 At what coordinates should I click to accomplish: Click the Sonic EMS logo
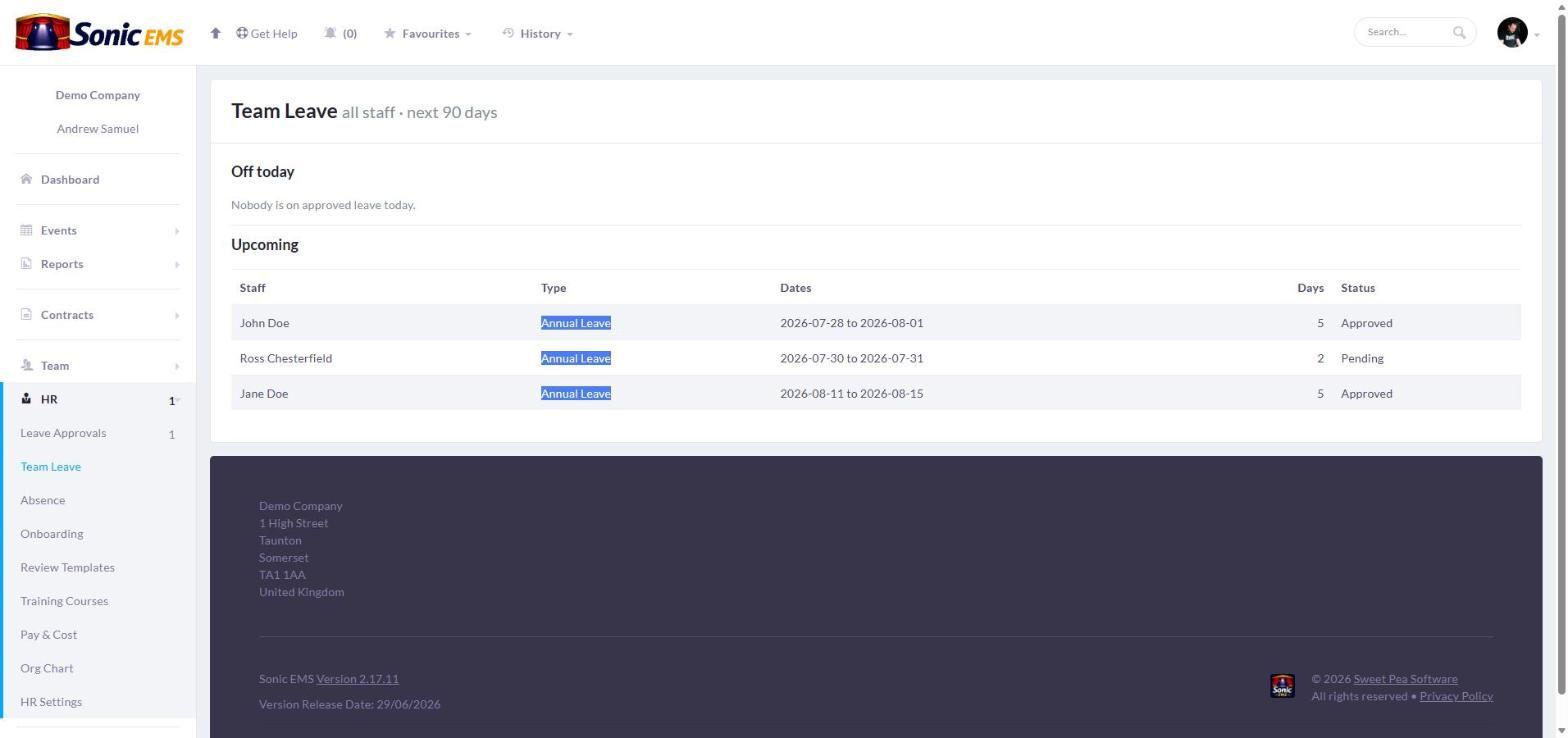pyautogui.click(x=99, y=33)
